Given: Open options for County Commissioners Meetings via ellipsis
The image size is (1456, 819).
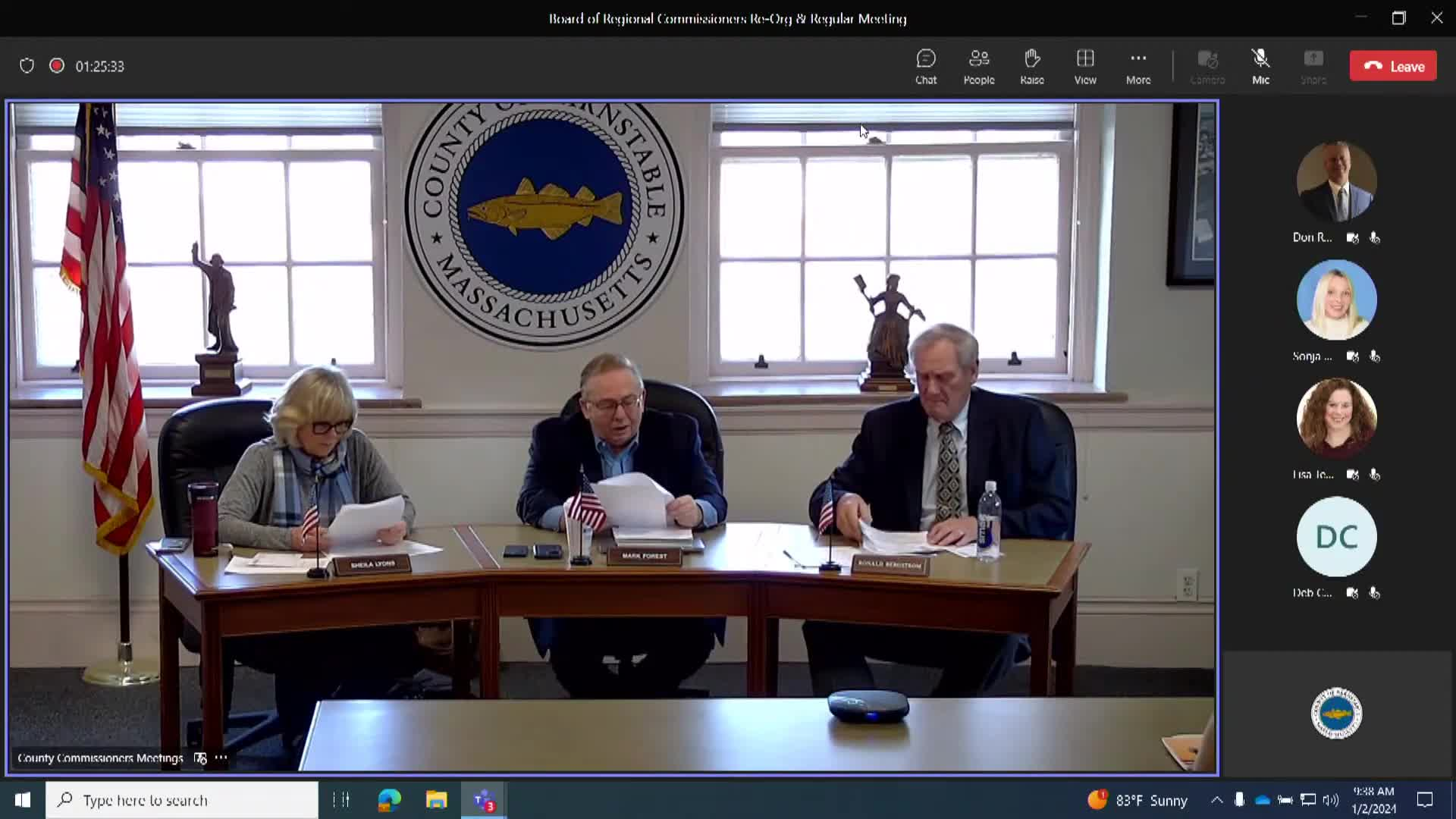Looking at the screenshot, I should [221, 758].
